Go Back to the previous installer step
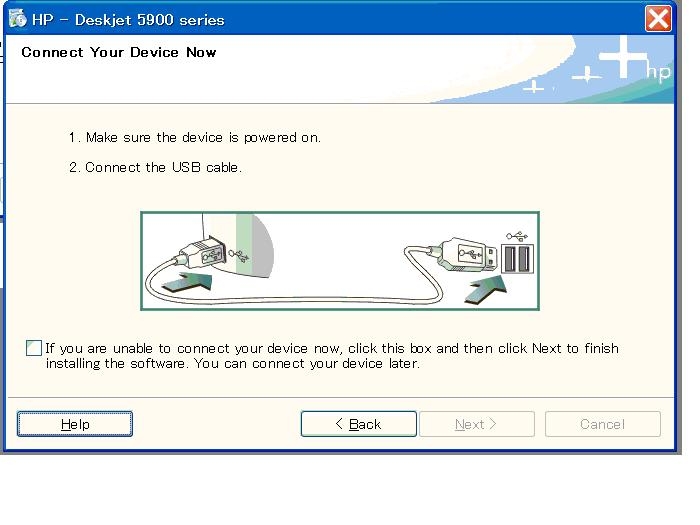 (x=358, y=424)
